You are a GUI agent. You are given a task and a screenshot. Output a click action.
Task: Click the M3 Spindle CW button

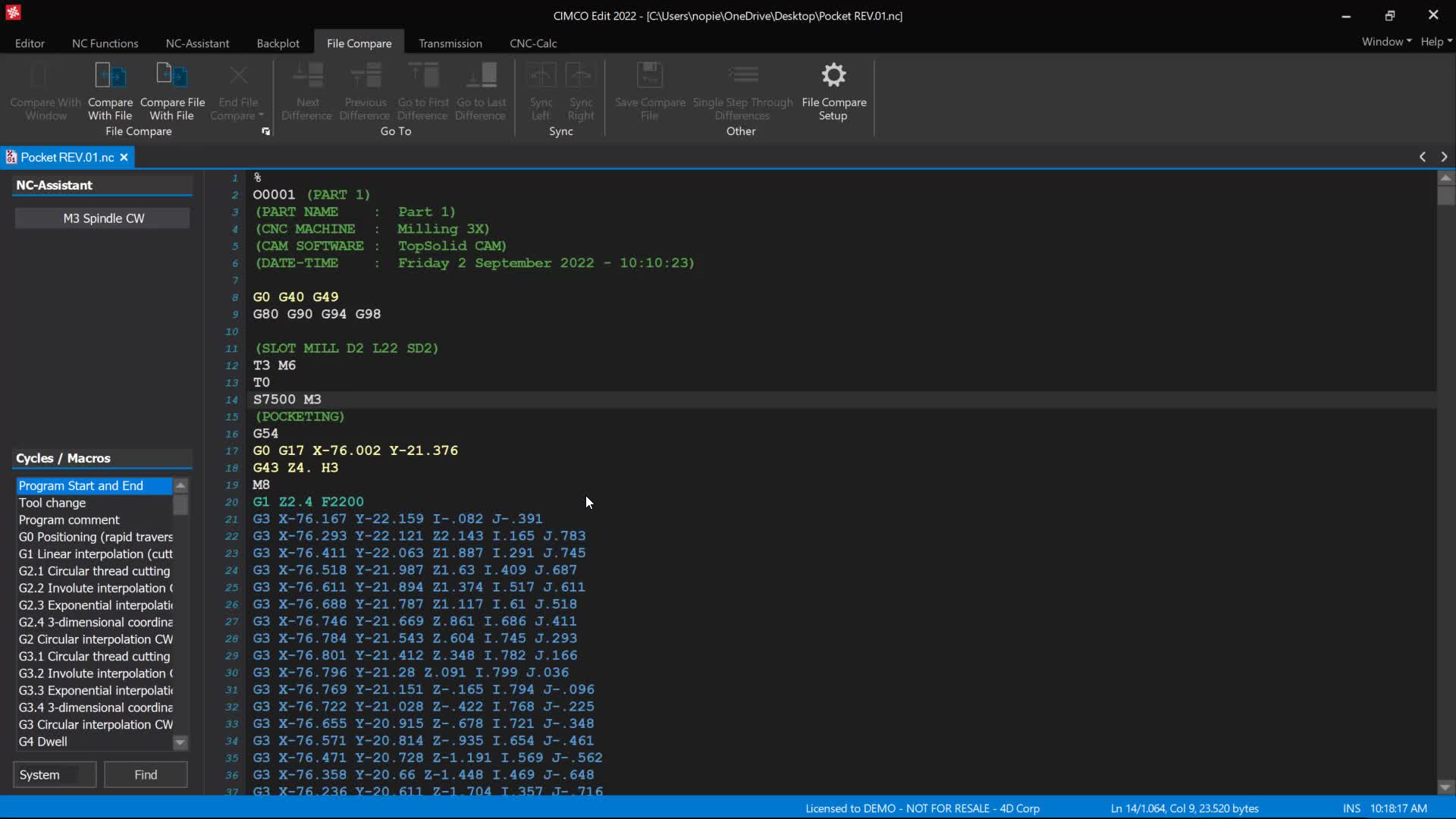103,218
